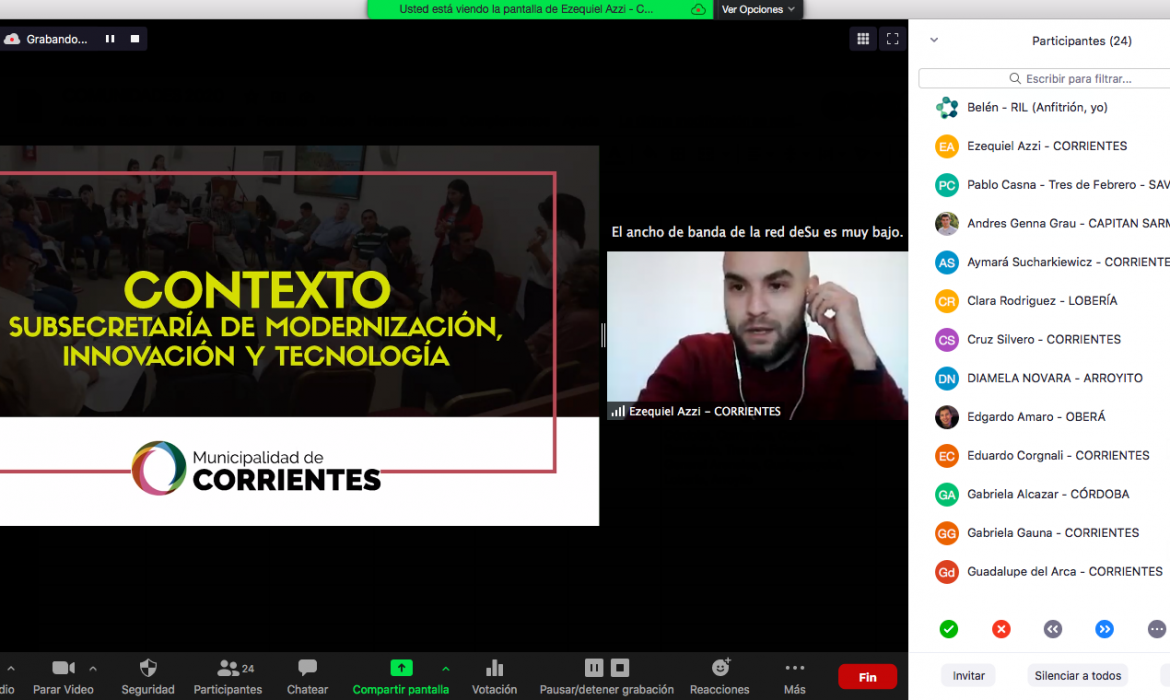Open more reactions ellipsis in participants panel
The image size is (1170, 700).
pyautogui.click(x=1157, y=629)
